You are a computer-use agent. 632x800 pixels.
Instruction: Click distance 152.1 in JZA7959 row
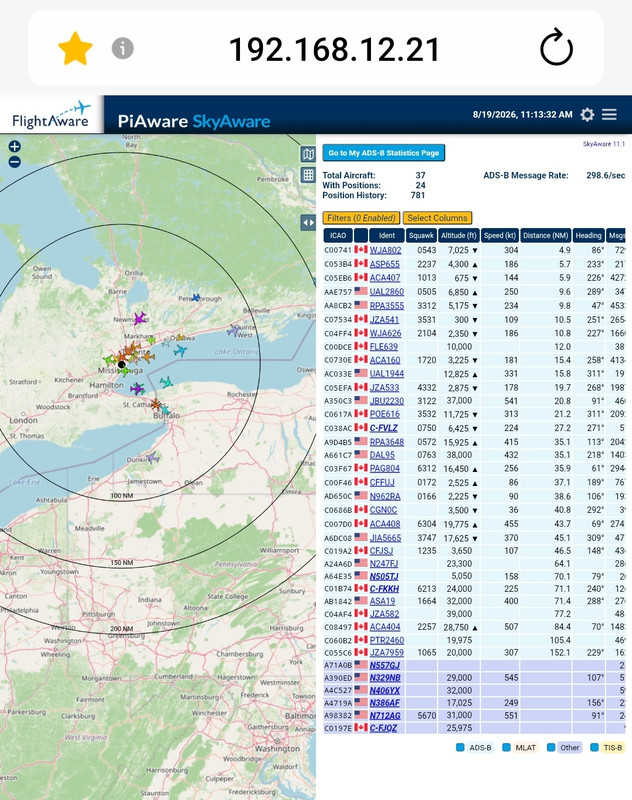point(562,653)
